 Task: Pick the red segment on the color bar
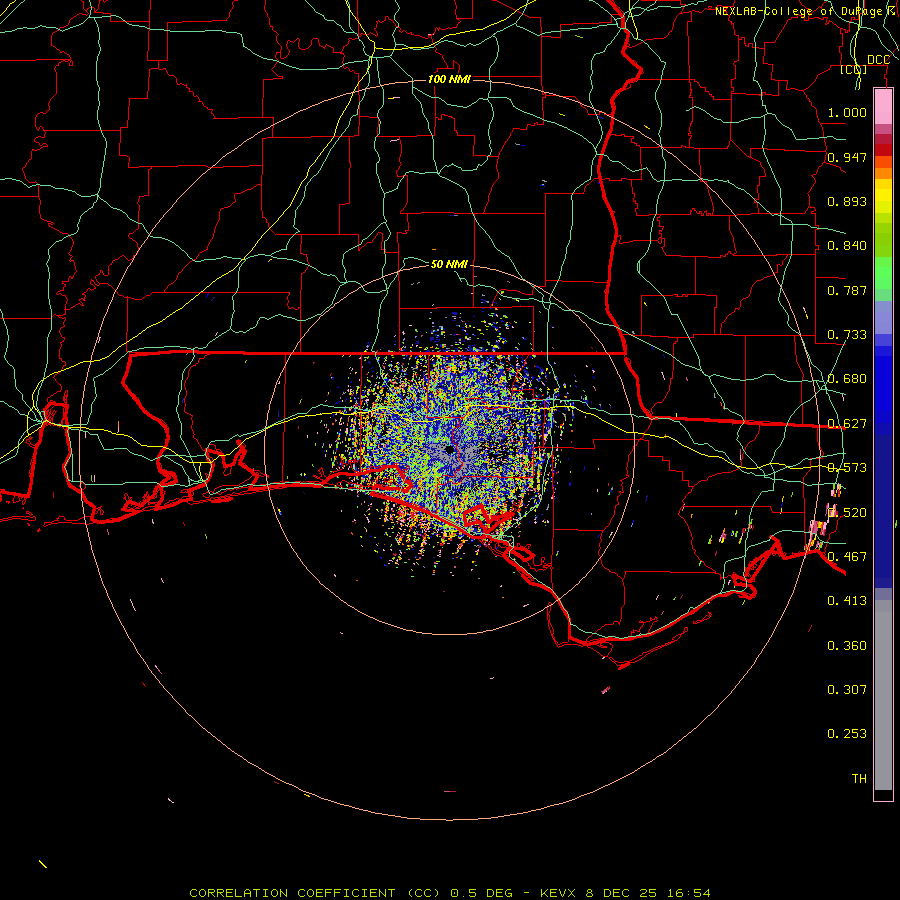pos(883,150)
